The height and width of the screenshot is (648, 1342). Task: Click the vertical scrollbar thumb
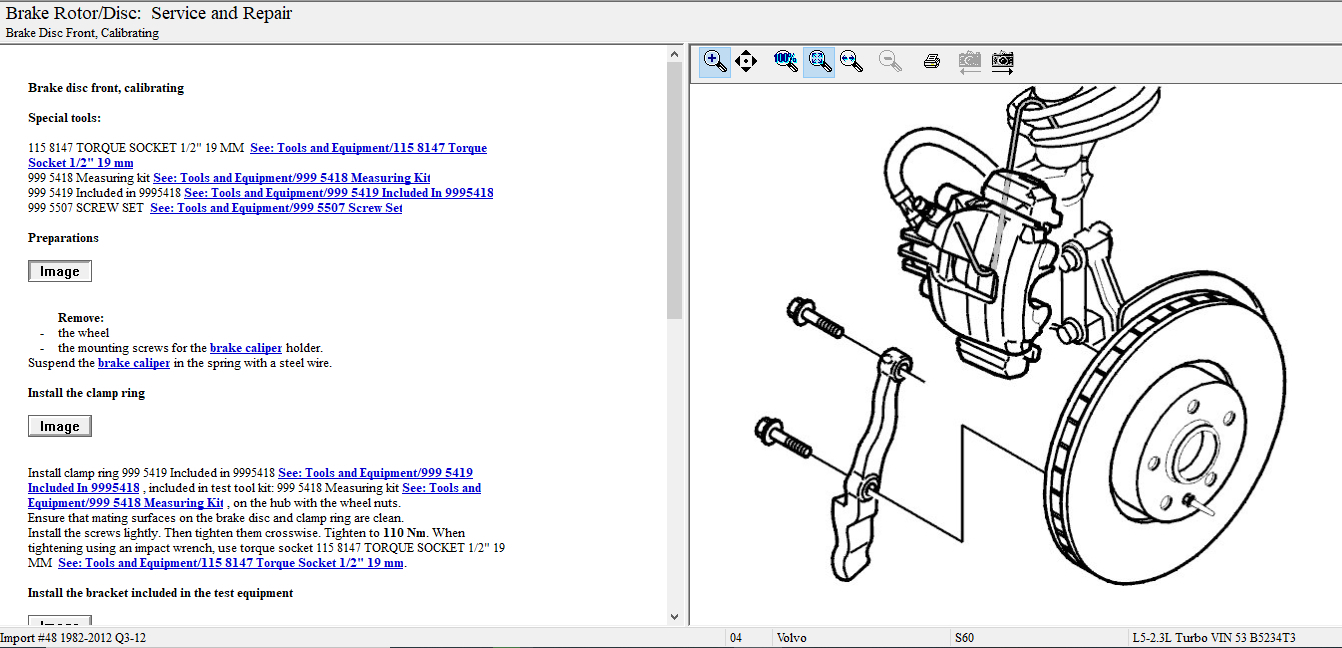pos(674,190)
